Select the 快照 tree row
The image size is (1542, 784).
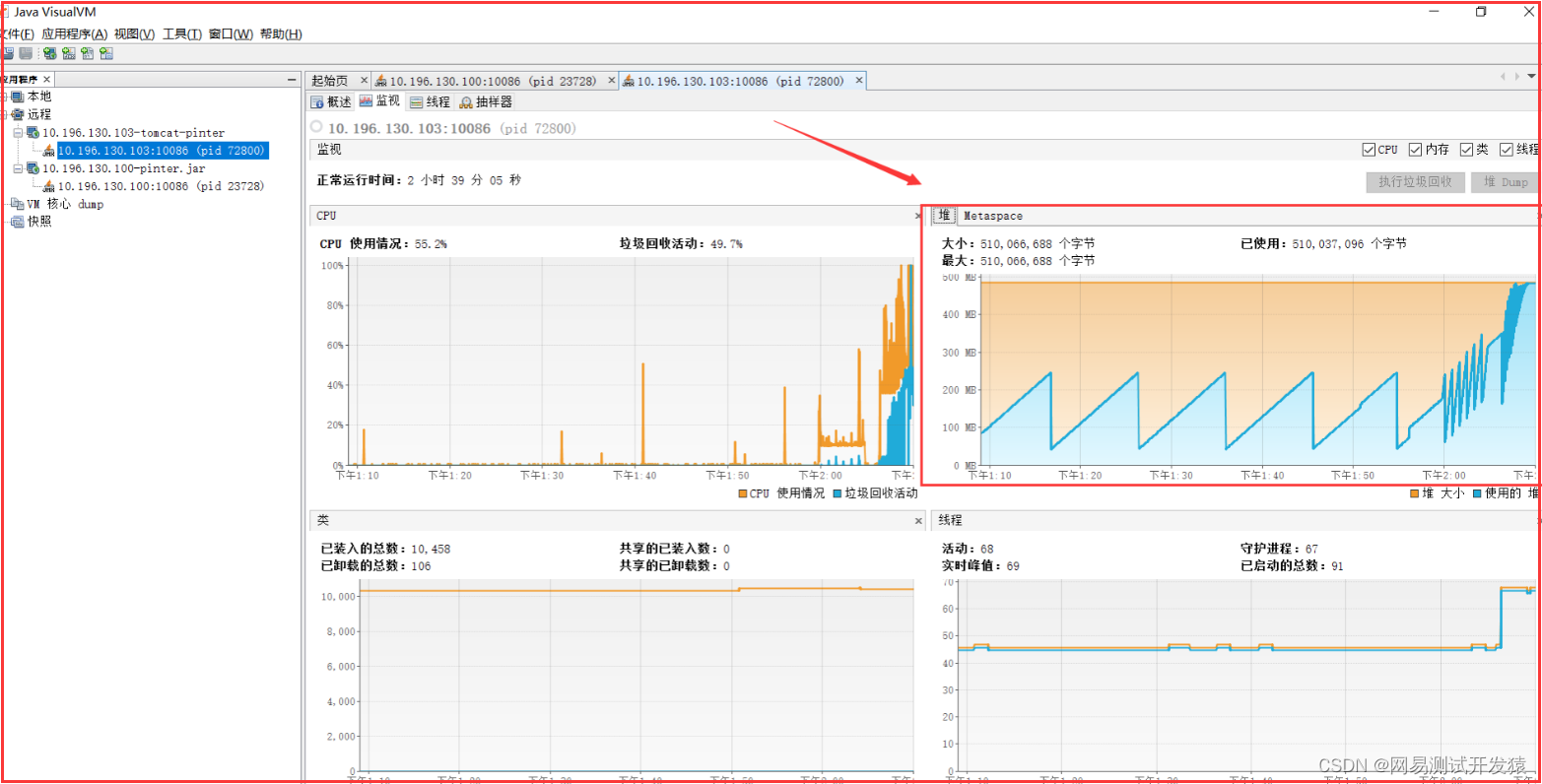pos(39,222)
